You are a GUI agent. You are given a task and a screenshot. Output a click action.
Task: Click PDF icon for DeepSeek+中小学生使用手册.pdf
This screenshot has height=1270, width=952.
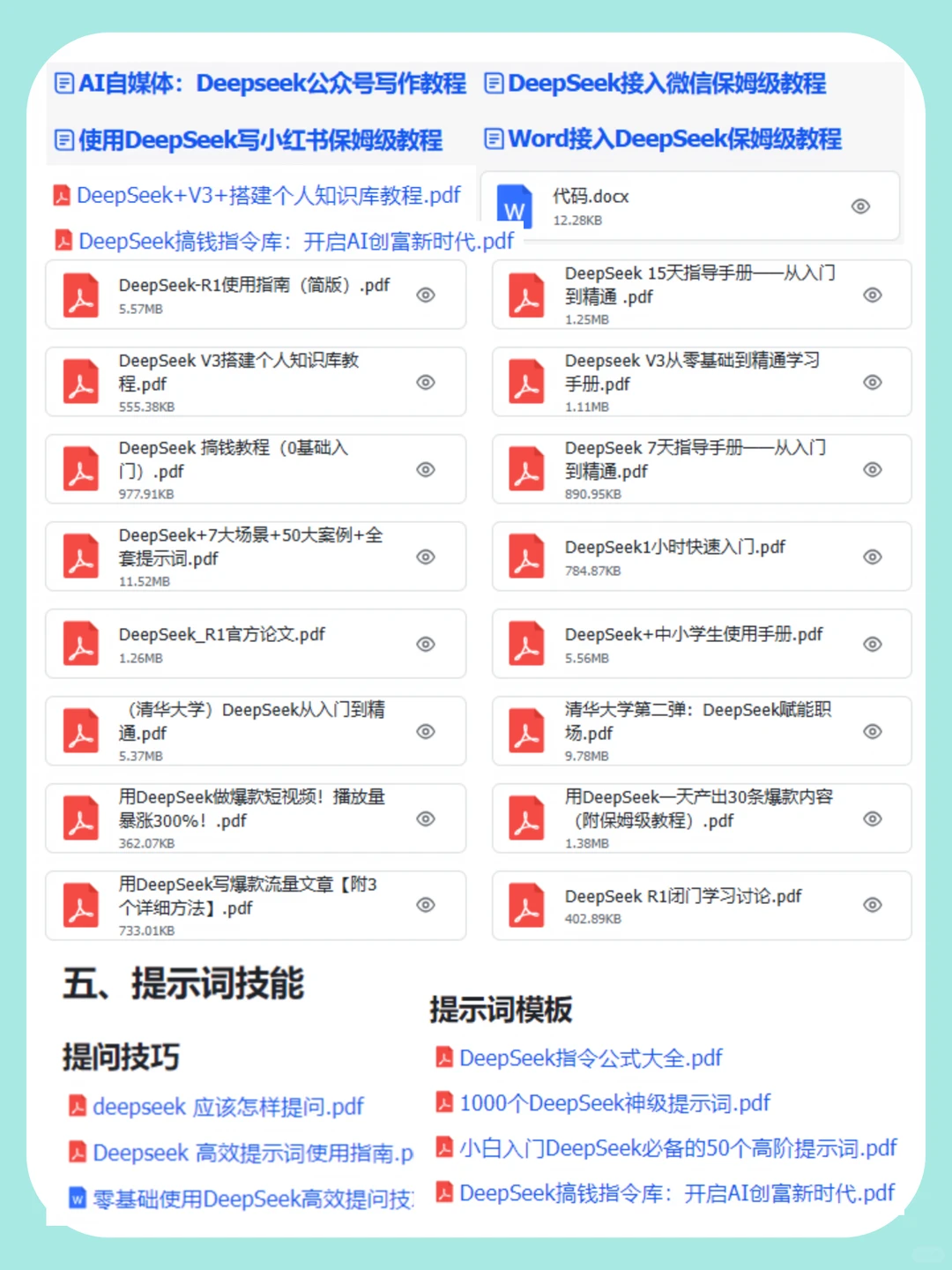click(x=527, y=644)
